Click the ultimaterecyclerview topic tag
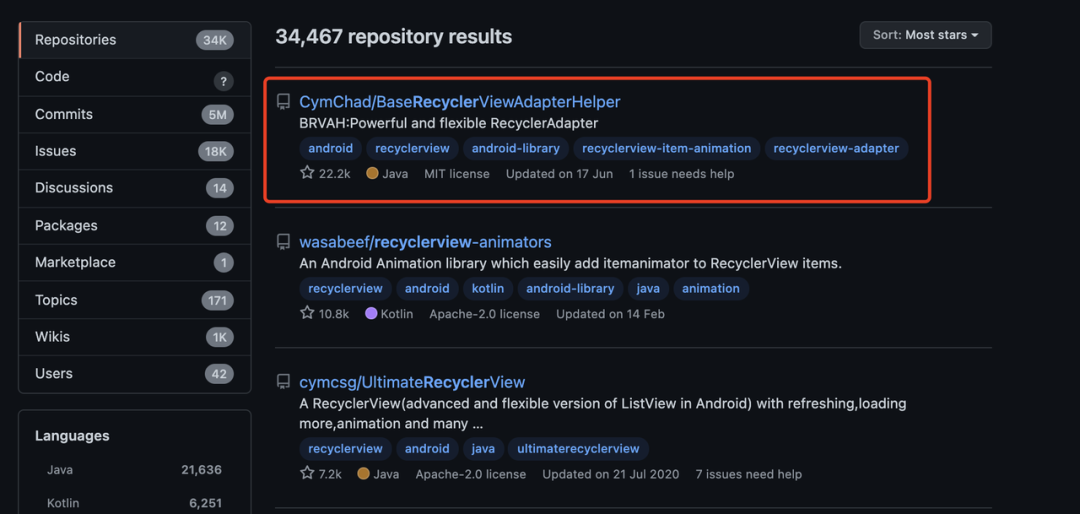Image resolution: width=1080 pixels, height=514 pixels. 578,448
